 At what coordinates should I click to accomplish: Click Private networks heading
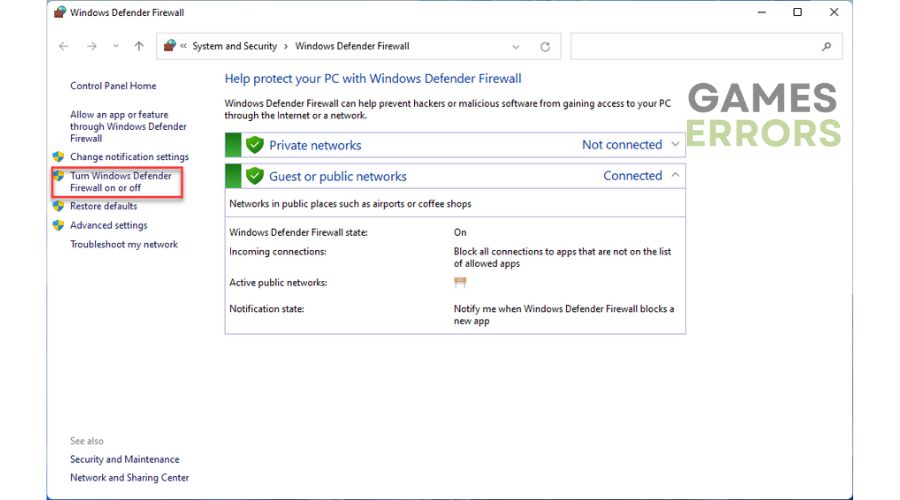315,145
